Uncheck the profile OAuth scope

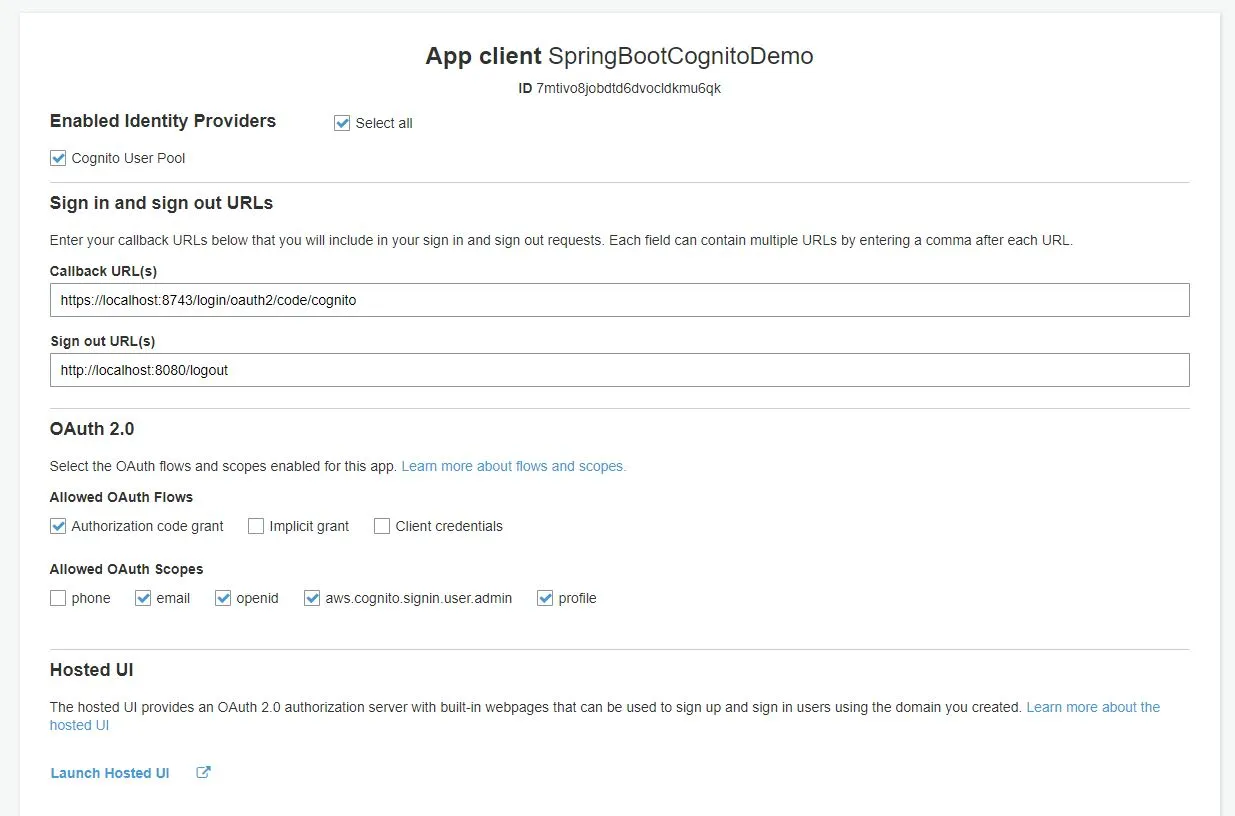click(x=545, y=597)
